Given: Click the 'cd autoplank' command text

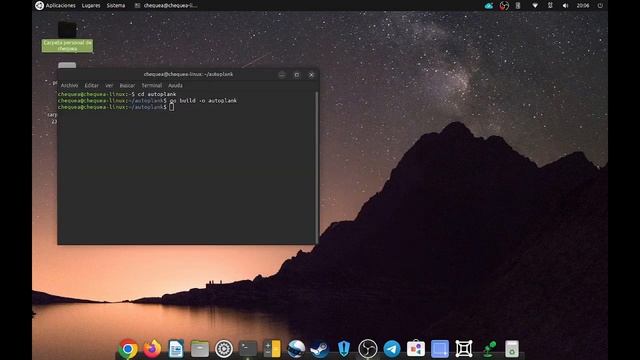Looking at the screenshot, I should point(157,94).
